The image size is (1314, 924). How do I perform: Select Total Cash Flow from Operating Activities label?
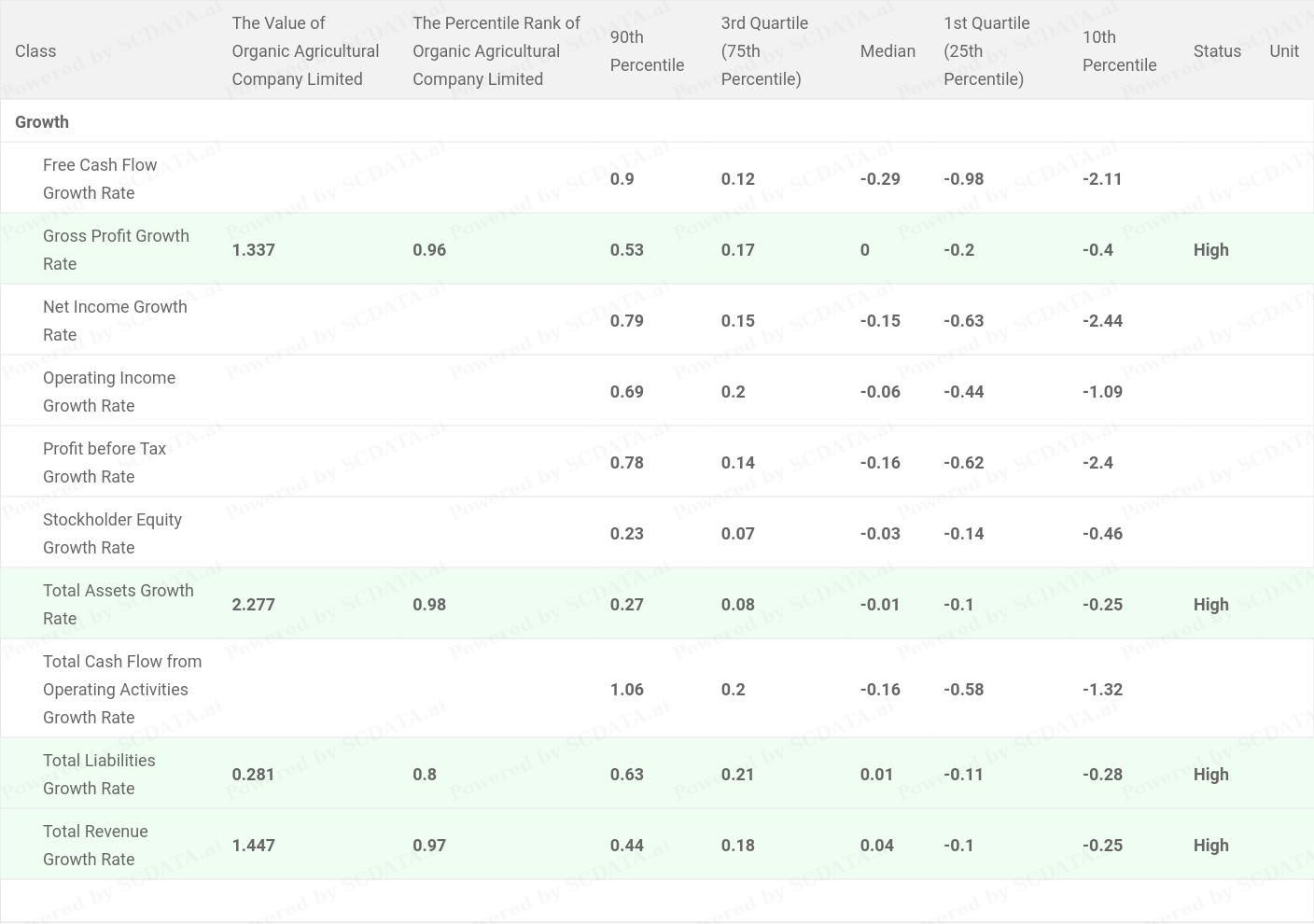122,690
